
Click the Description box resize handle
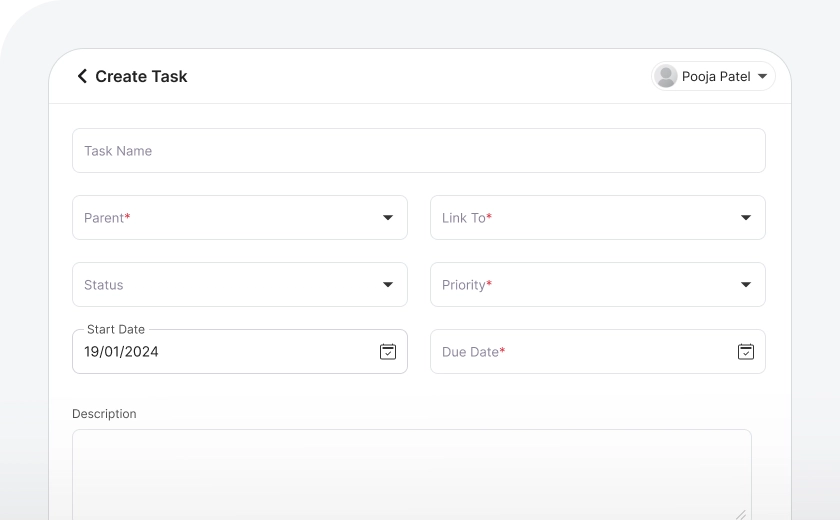pyautogui.click(x=741, y=515)
